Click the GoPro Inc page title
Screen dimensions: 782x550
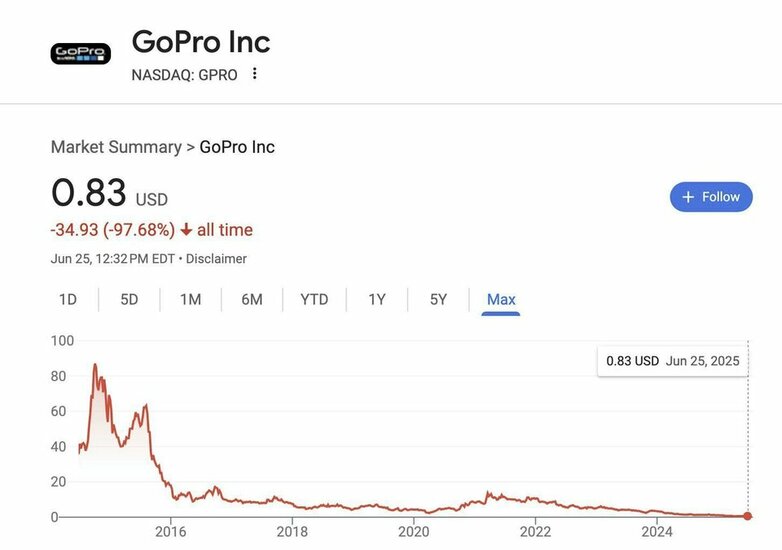pos(201,42)
